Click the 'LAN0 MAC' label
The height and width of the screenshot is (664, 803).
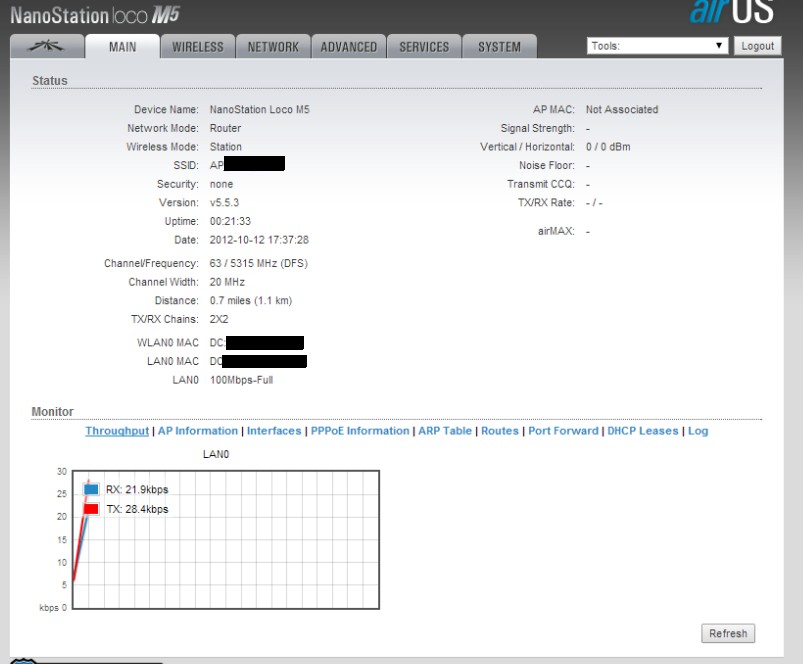(x=173, y=361)
